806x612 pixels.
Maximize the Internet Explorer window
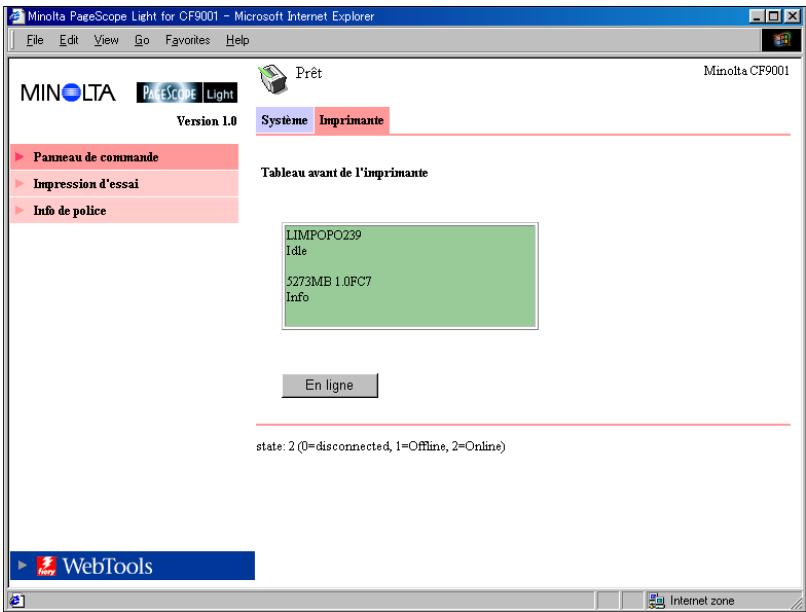774,16
